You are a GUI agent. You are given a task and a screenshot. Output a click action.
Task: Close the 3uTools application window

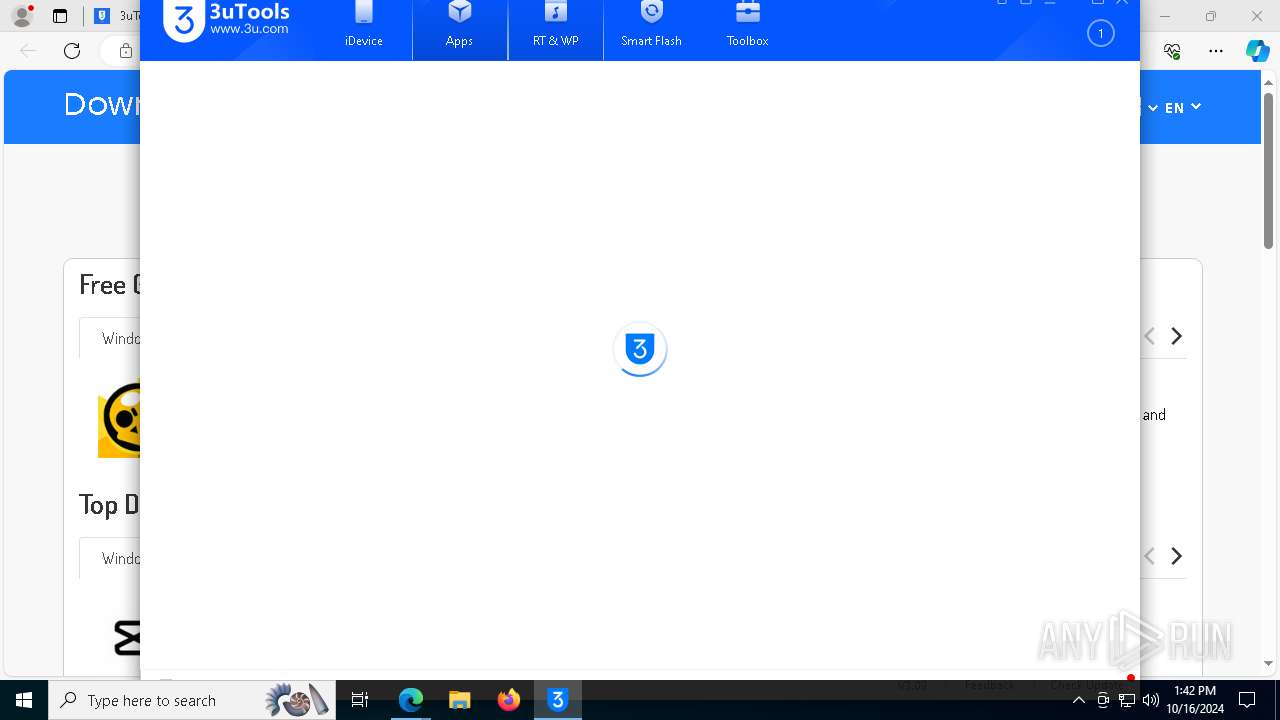(1122, 3)
